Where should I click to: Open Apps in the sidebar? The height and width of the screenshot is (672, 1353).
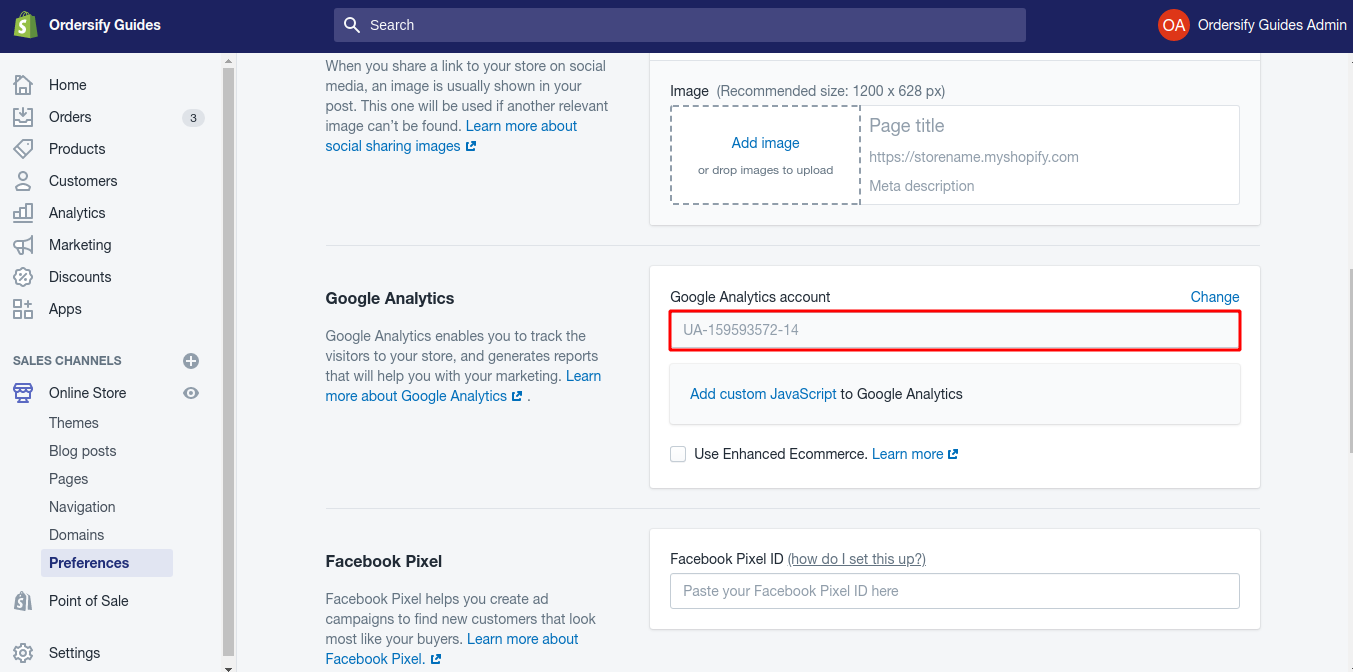(65, 309)
